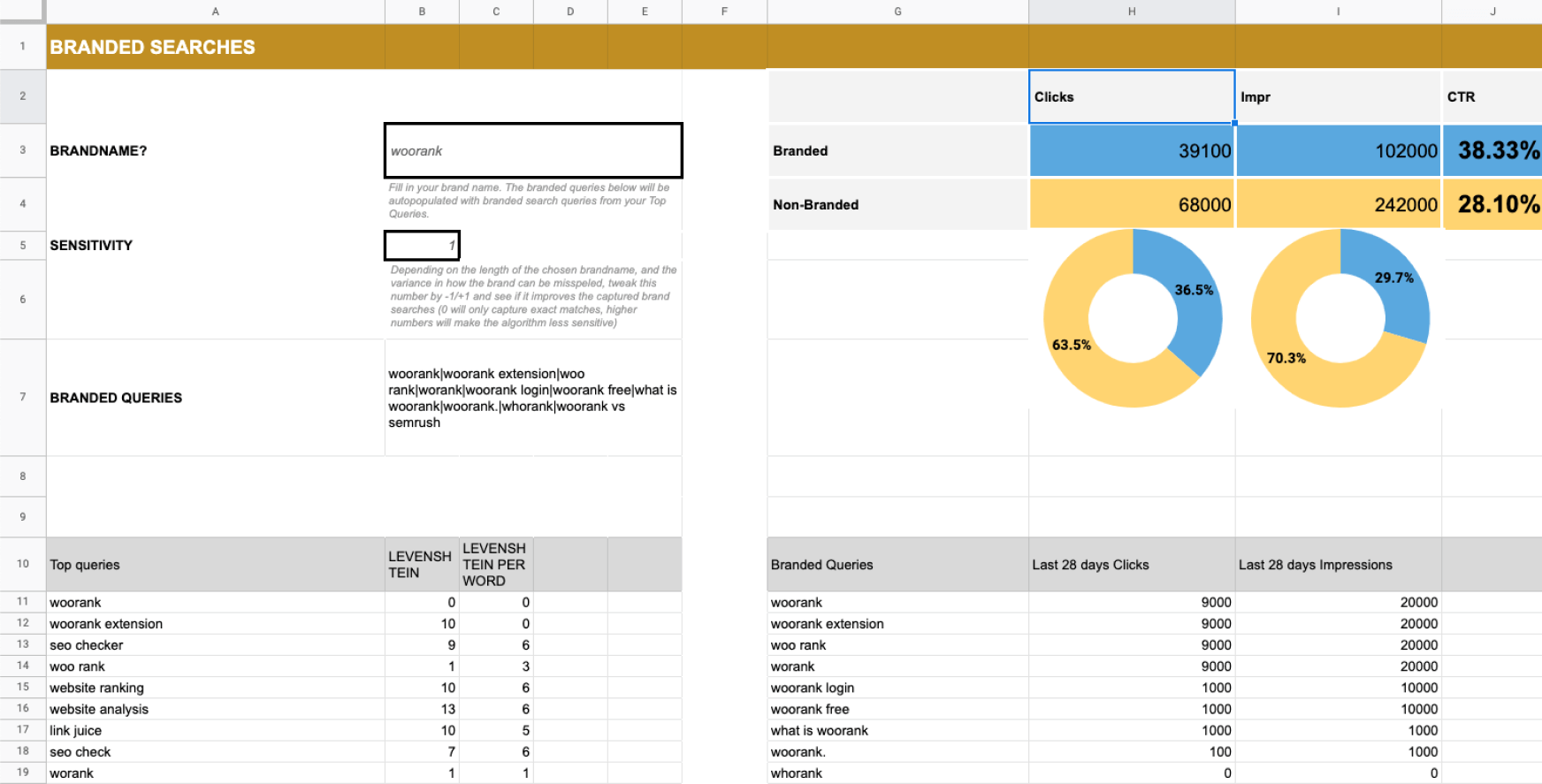
Task: Click the select-all corner box
Action: pyautogui.click(x=22, y=11)
